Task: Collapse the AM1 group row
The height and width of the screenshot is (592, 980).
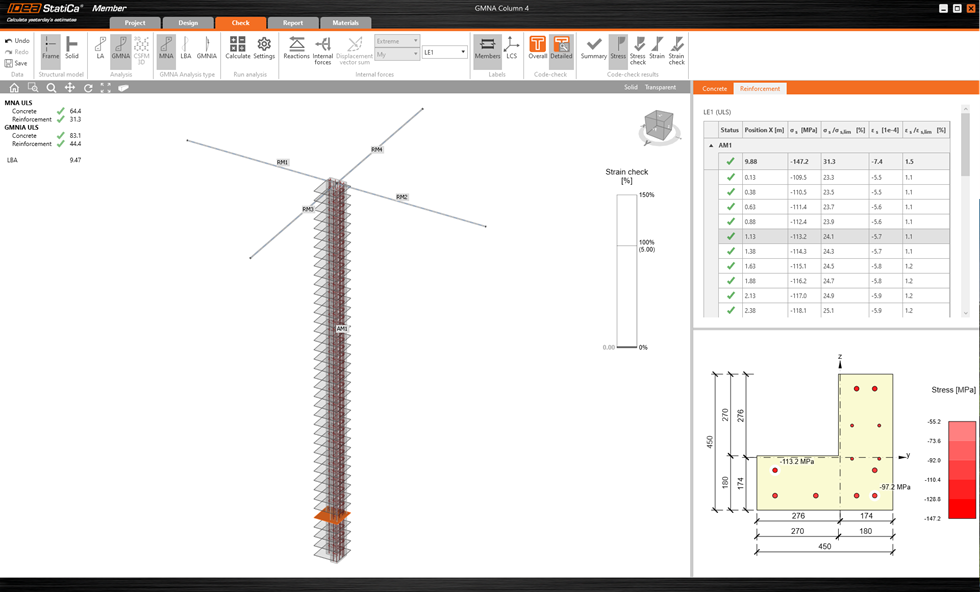Action: click(712, 145)
